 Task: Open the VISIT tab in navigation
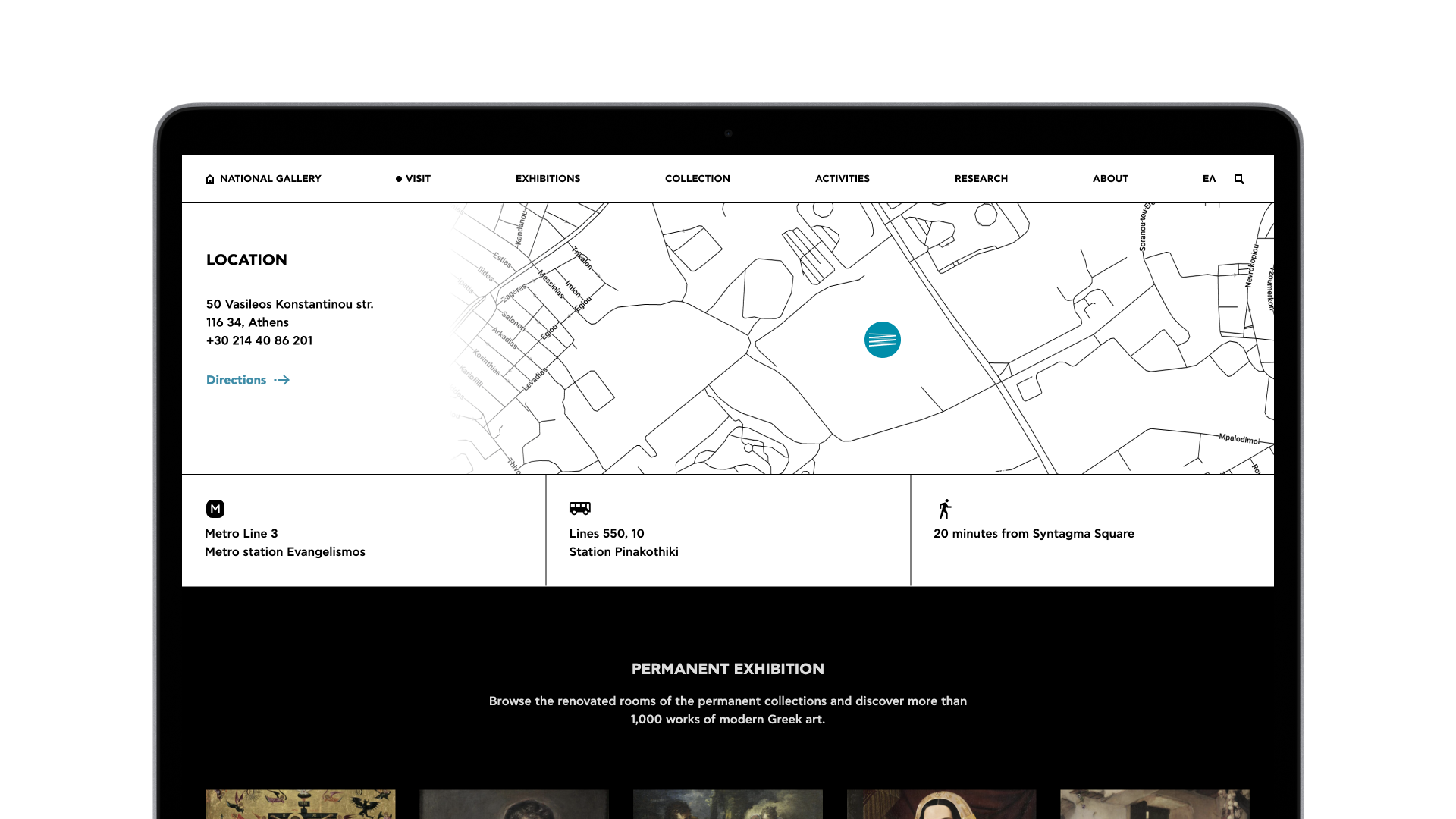417,179
